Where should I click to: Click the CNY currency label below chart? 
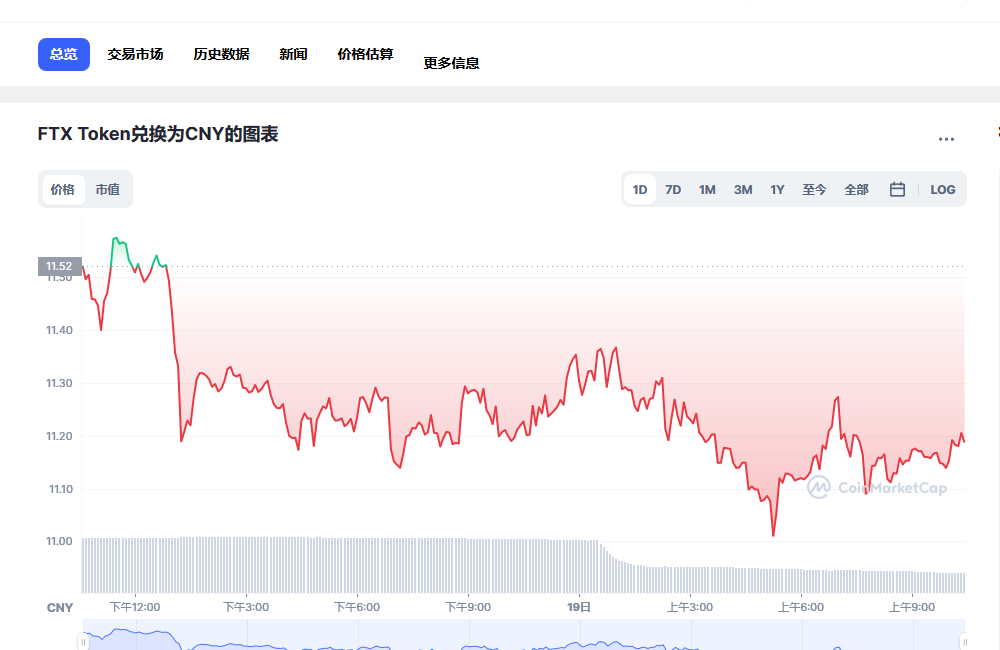click(60, 608)
